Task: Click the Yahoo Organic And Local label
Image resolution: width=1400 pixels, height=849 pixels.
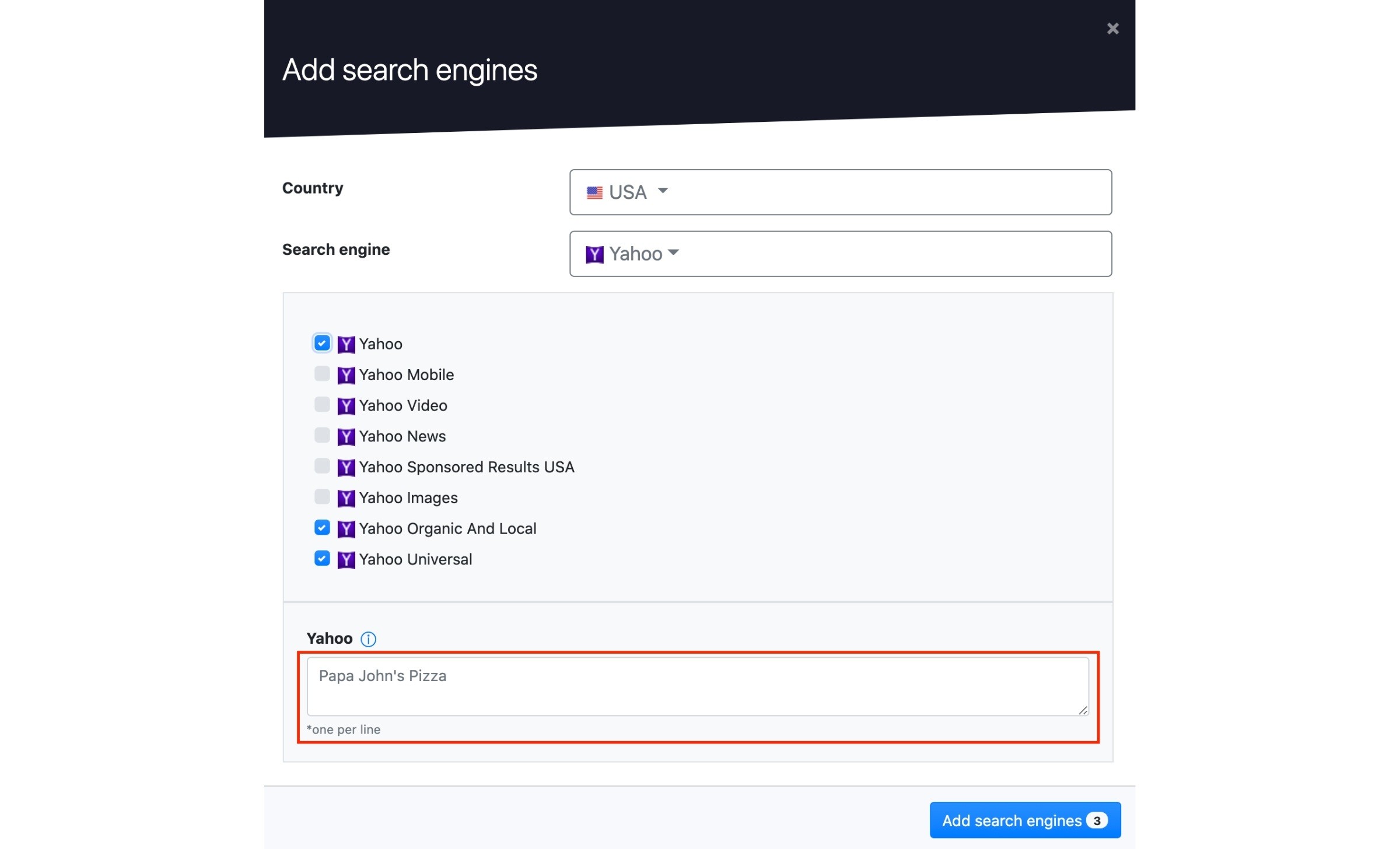Action: [x=447, y=529]
